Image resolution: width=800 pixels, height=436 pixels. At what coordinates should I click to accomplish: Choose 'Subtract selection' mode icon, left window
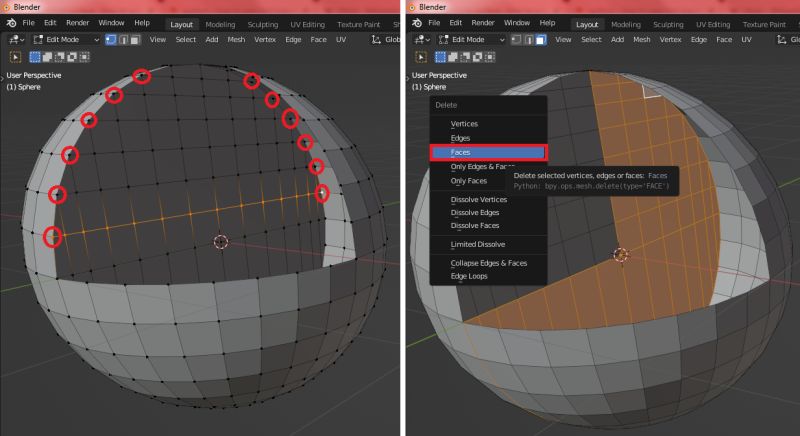[x=59, y=57]
